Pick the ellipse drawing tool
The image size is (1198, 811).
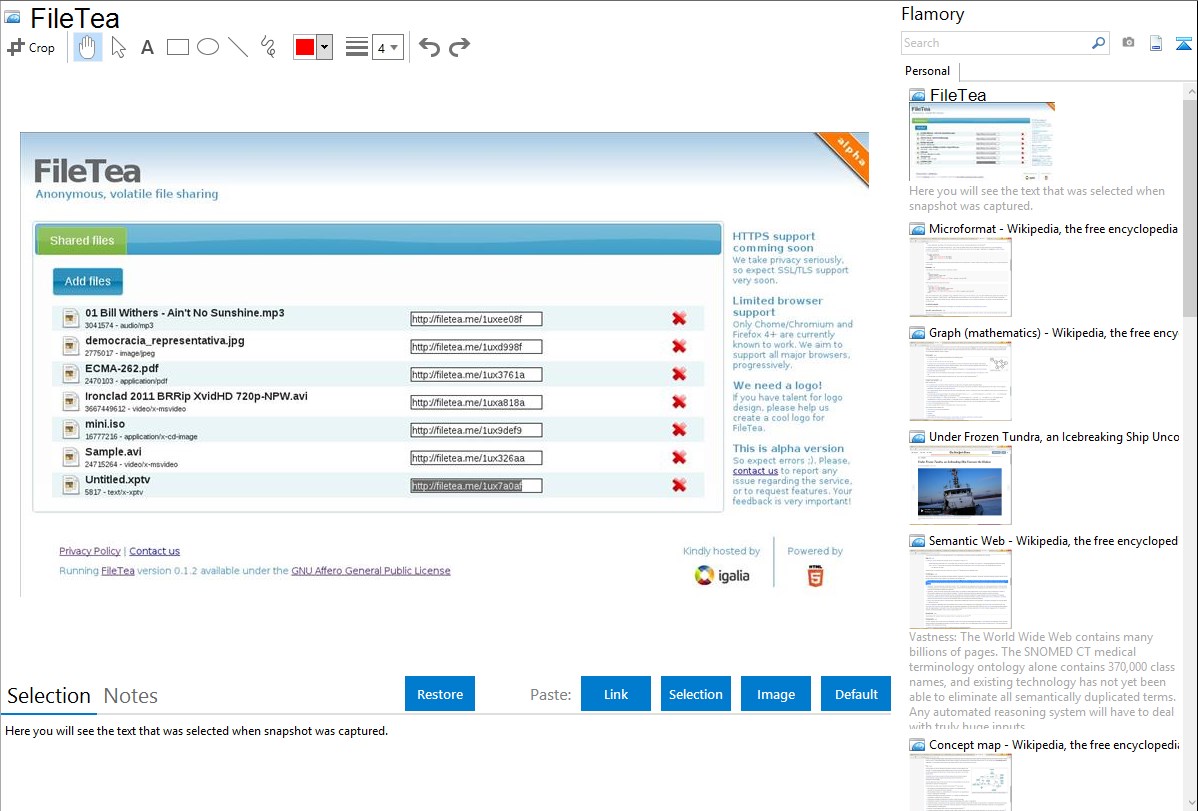208,47
